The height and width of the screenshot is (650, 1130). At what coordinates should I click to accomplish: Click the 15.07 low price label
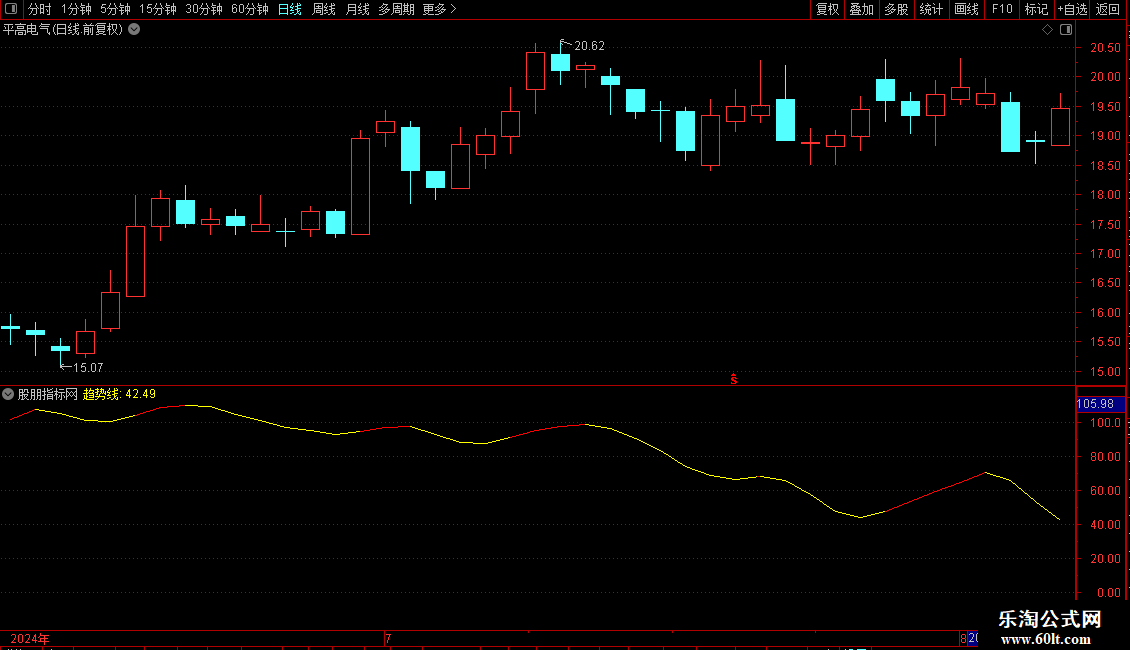(x=88, y=368)
